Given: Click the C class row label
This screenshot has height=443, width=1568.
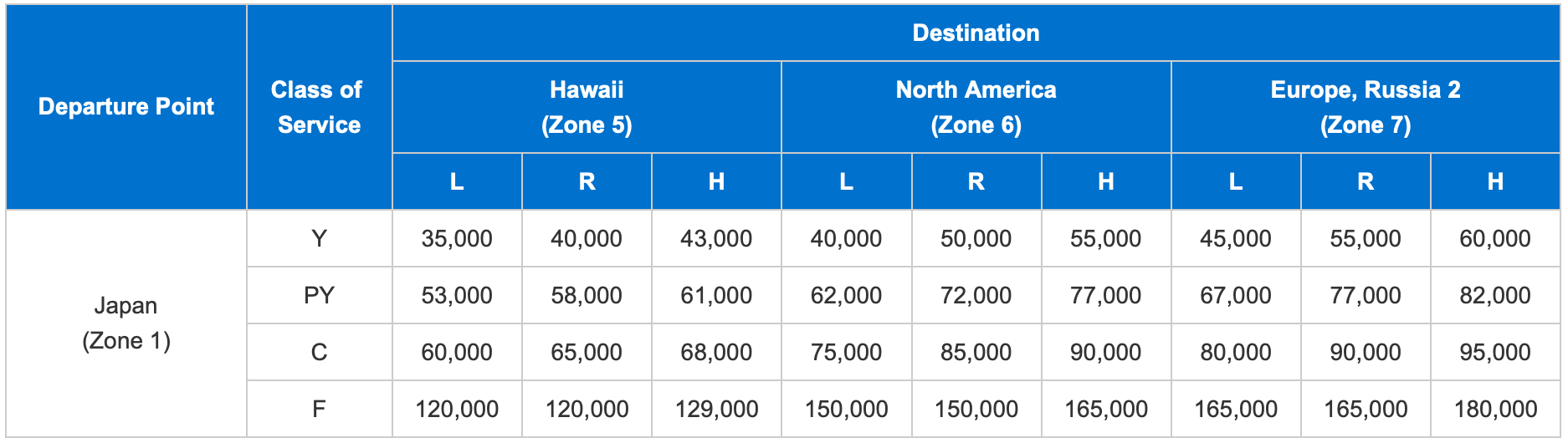Looking at the screenshot, I should click(319, 352).
